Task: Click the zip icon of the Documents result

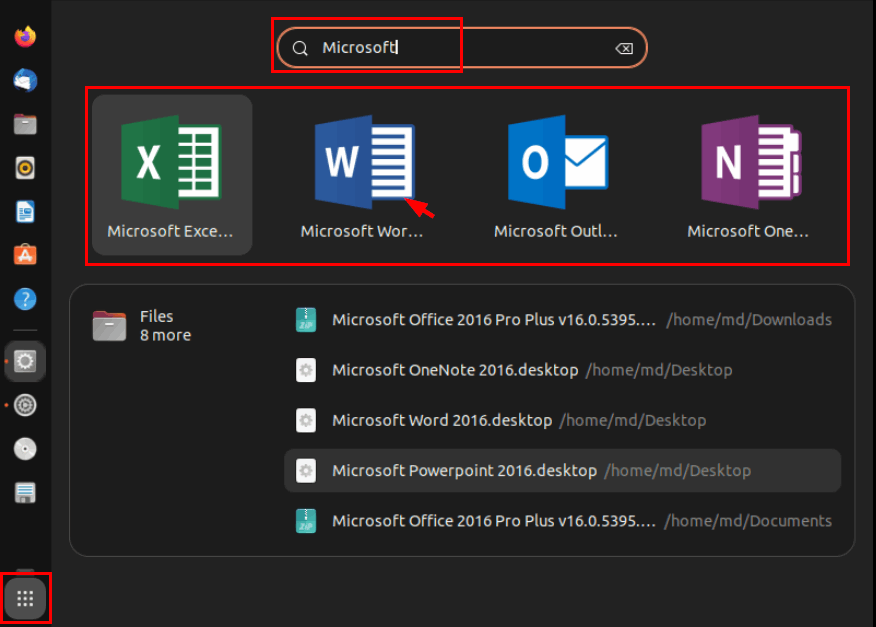Action: tap(306, 521)
